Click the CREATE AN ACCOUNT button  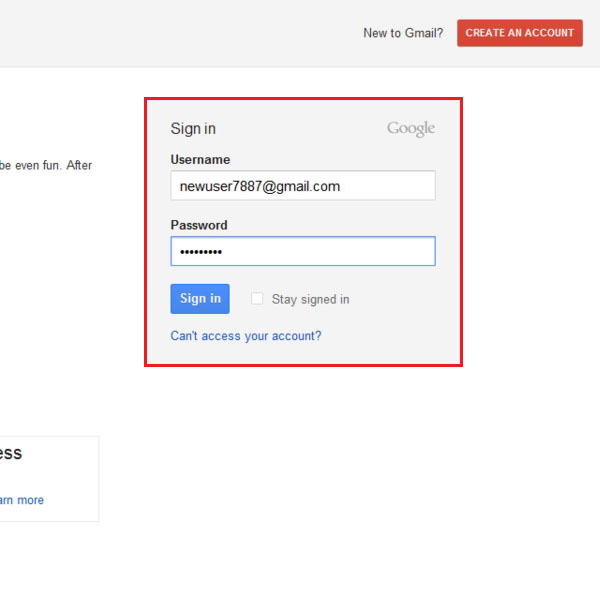coord(520,33)
